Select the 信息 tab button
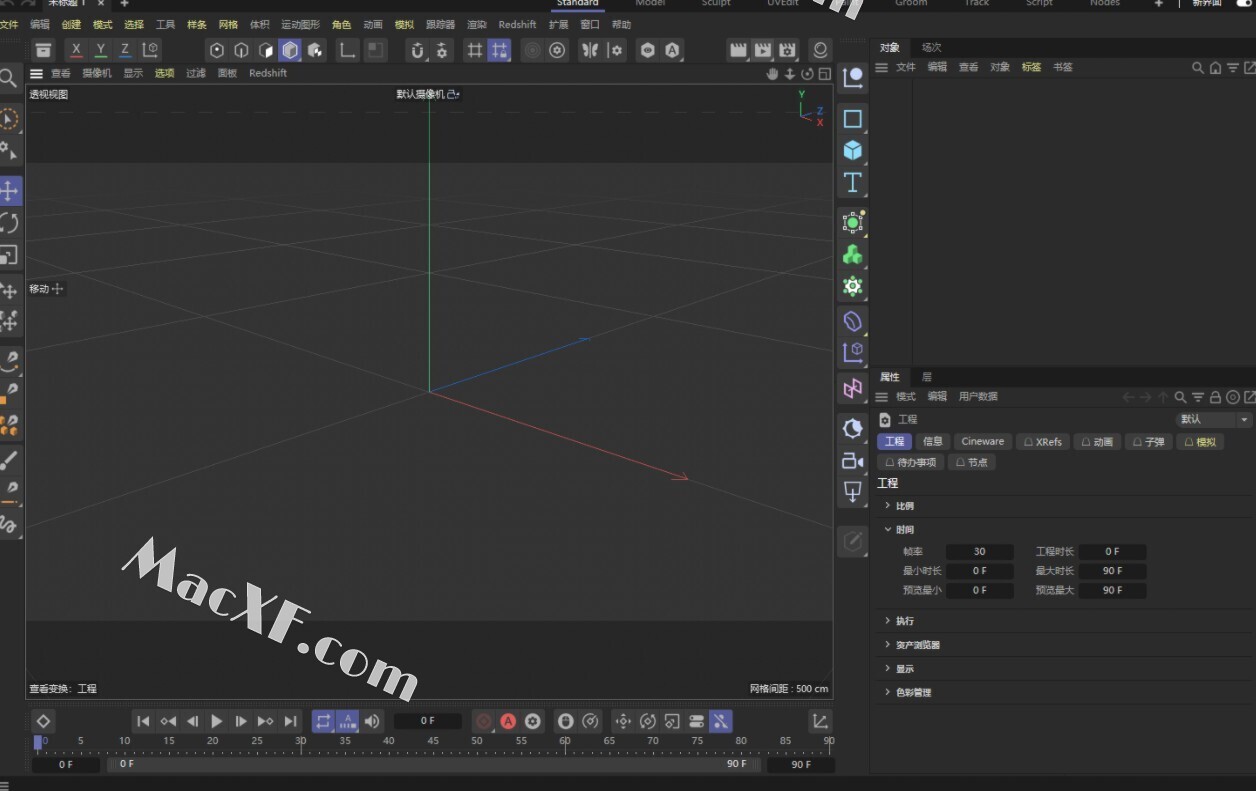This screenshot has height=791, width=1256. pyautogui.click(x=933, y=441)
